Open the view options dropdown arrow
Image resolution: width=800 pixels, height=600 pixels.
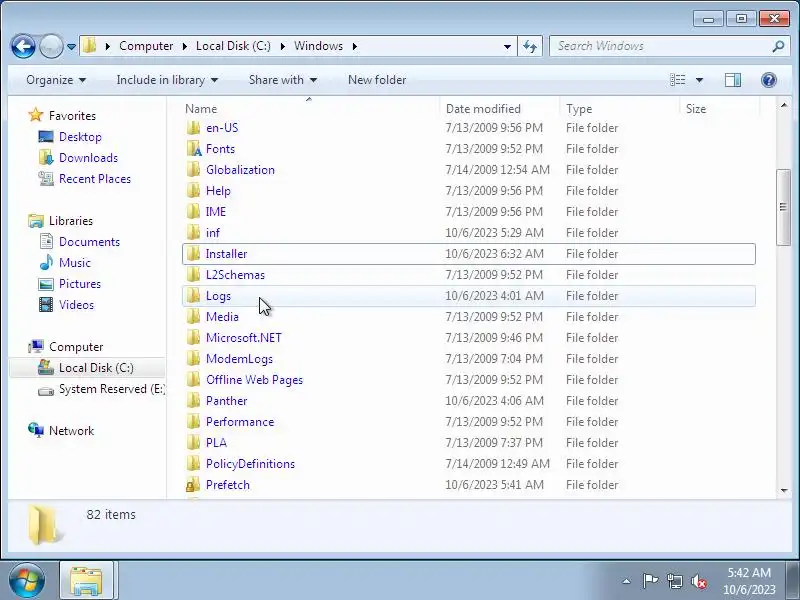699,80
